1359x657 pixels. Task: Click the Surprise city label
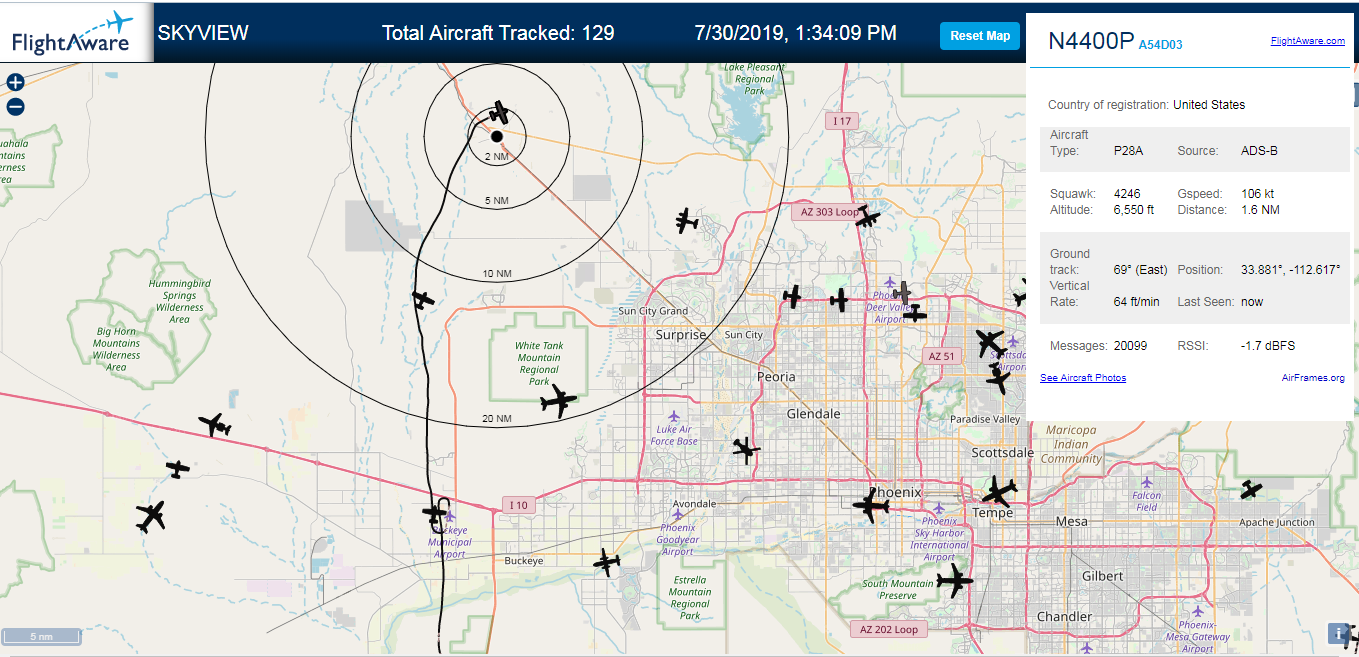coord(681,335)
